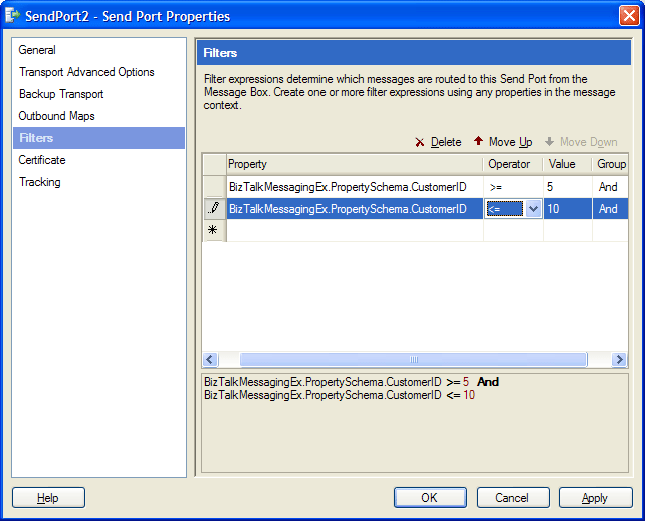Click the pencil edit-row indicator icon
645x521 pixels.
(x=213, y=208)
